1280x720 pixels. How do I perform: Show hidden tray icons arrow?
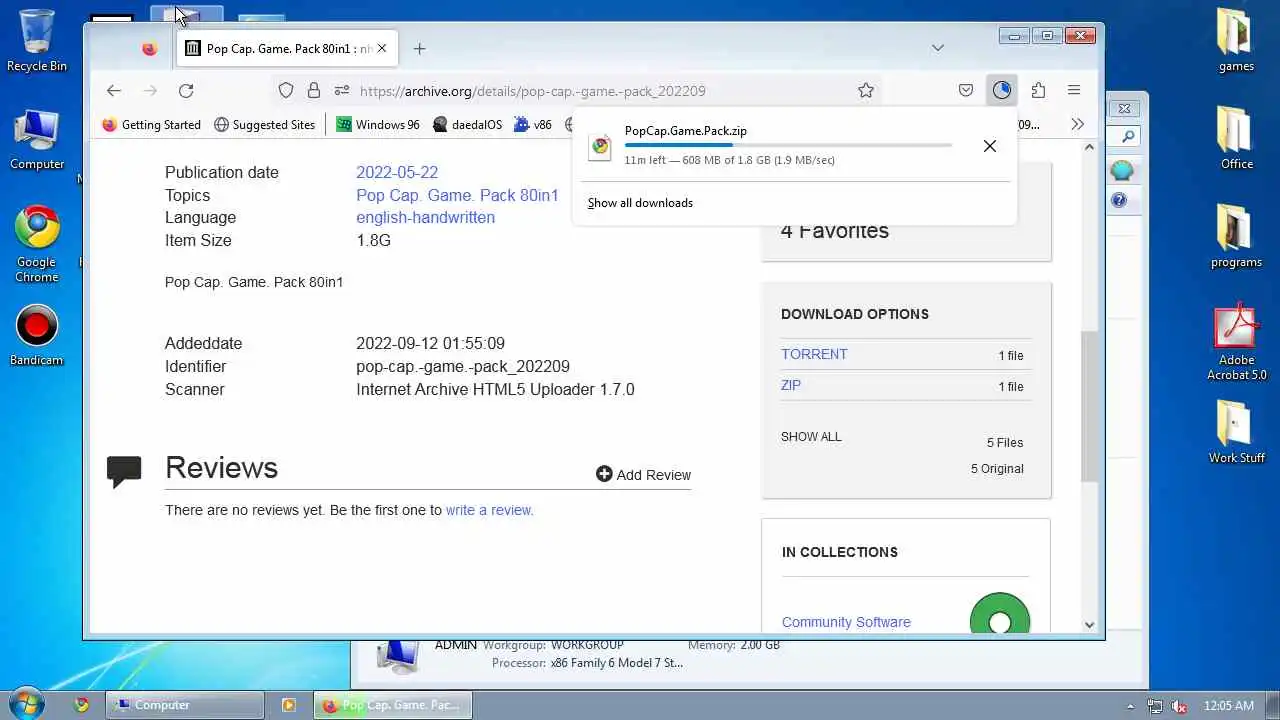(x=1131, y=706)
